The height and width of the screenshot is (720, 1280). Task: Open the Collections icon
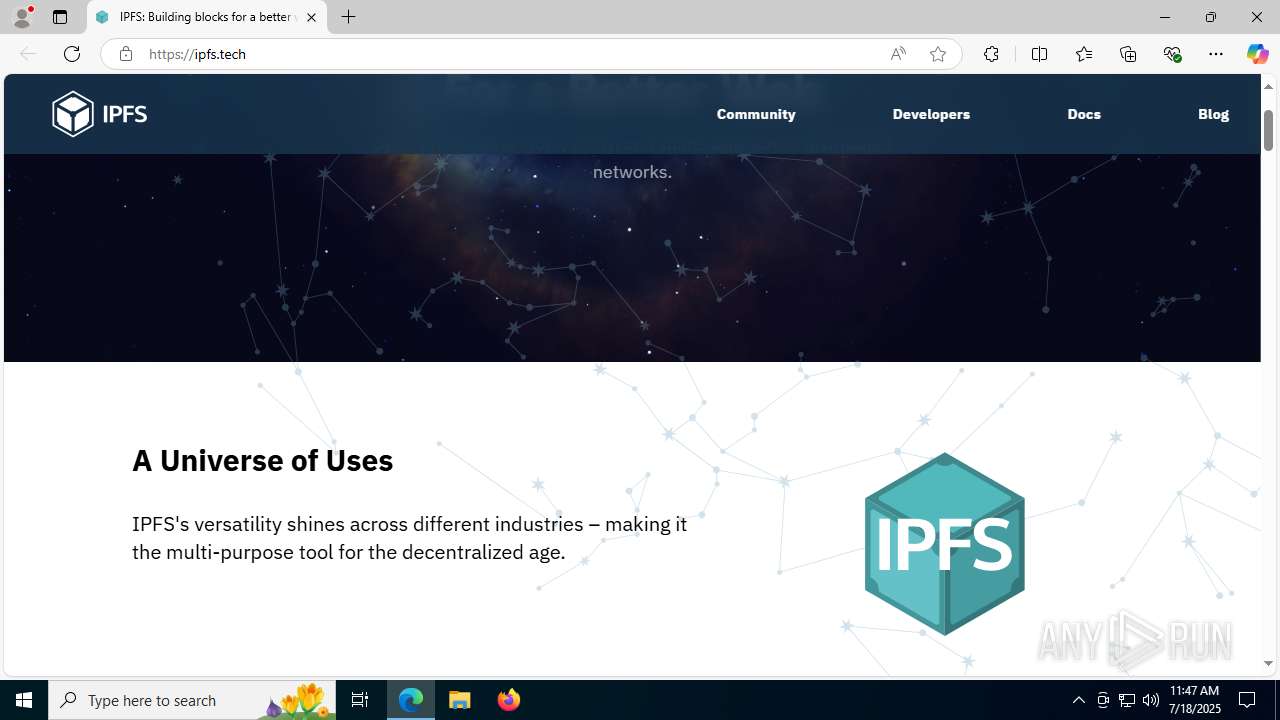coord(1128,54)
